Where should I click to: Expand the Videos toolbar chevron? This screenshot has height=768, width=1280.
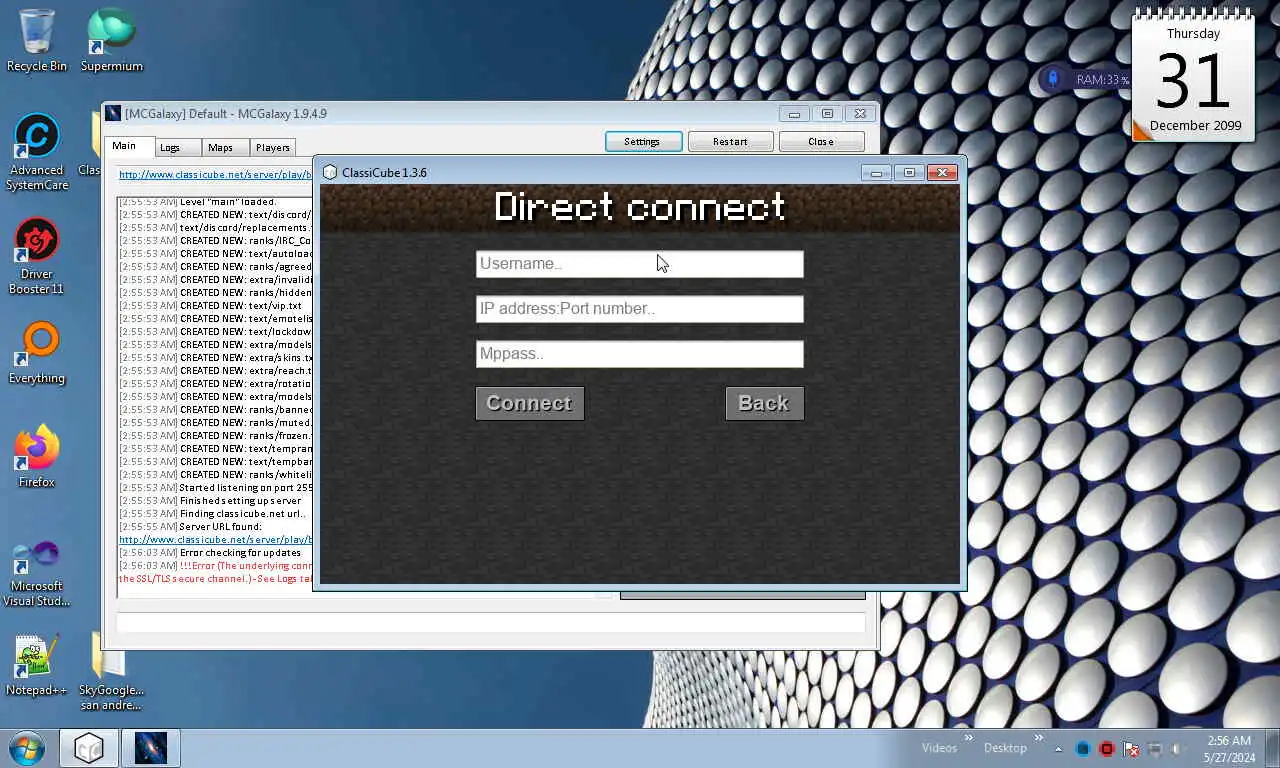click(x=968, y=739)
